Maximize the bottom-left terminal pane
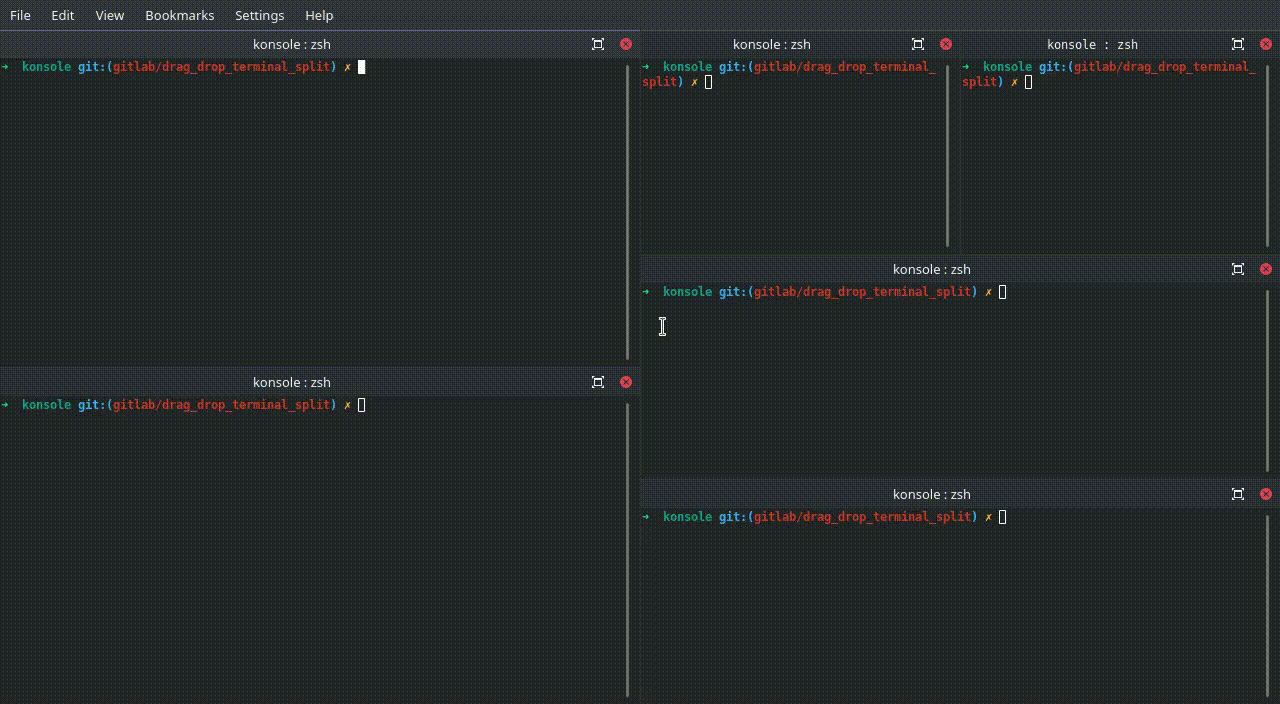The image size is (1280, 704). point(598,382)
